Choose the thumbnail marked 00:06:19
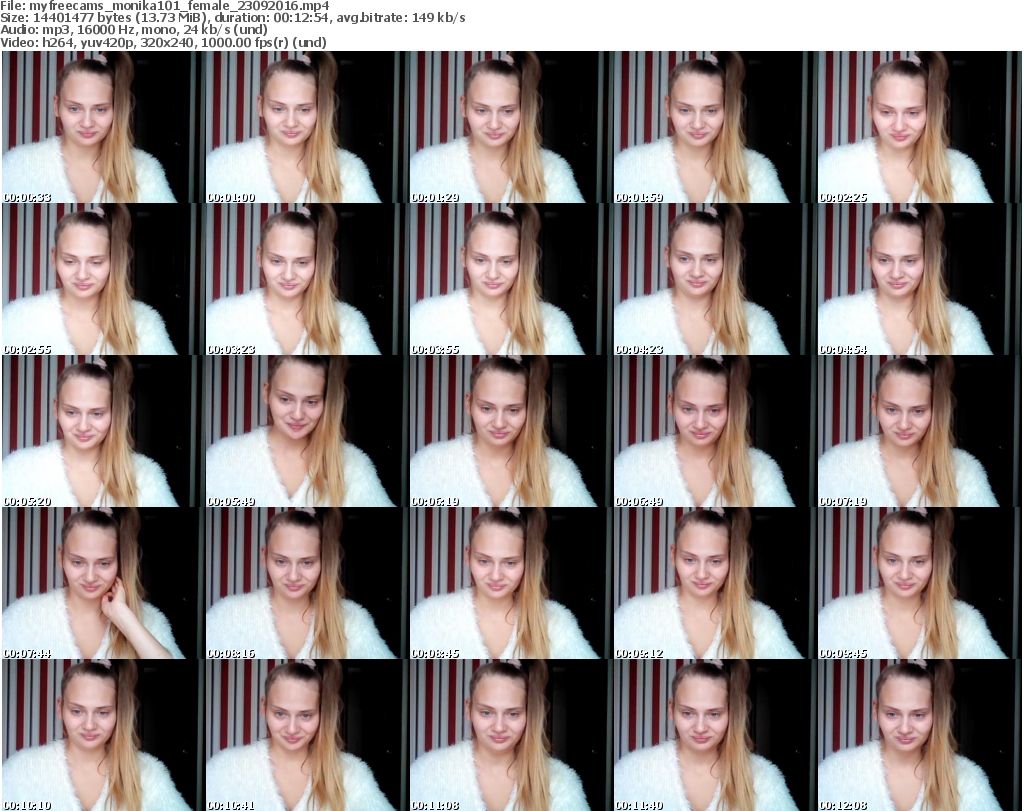This screenshot has height=811, width=1024. point(510,431)
